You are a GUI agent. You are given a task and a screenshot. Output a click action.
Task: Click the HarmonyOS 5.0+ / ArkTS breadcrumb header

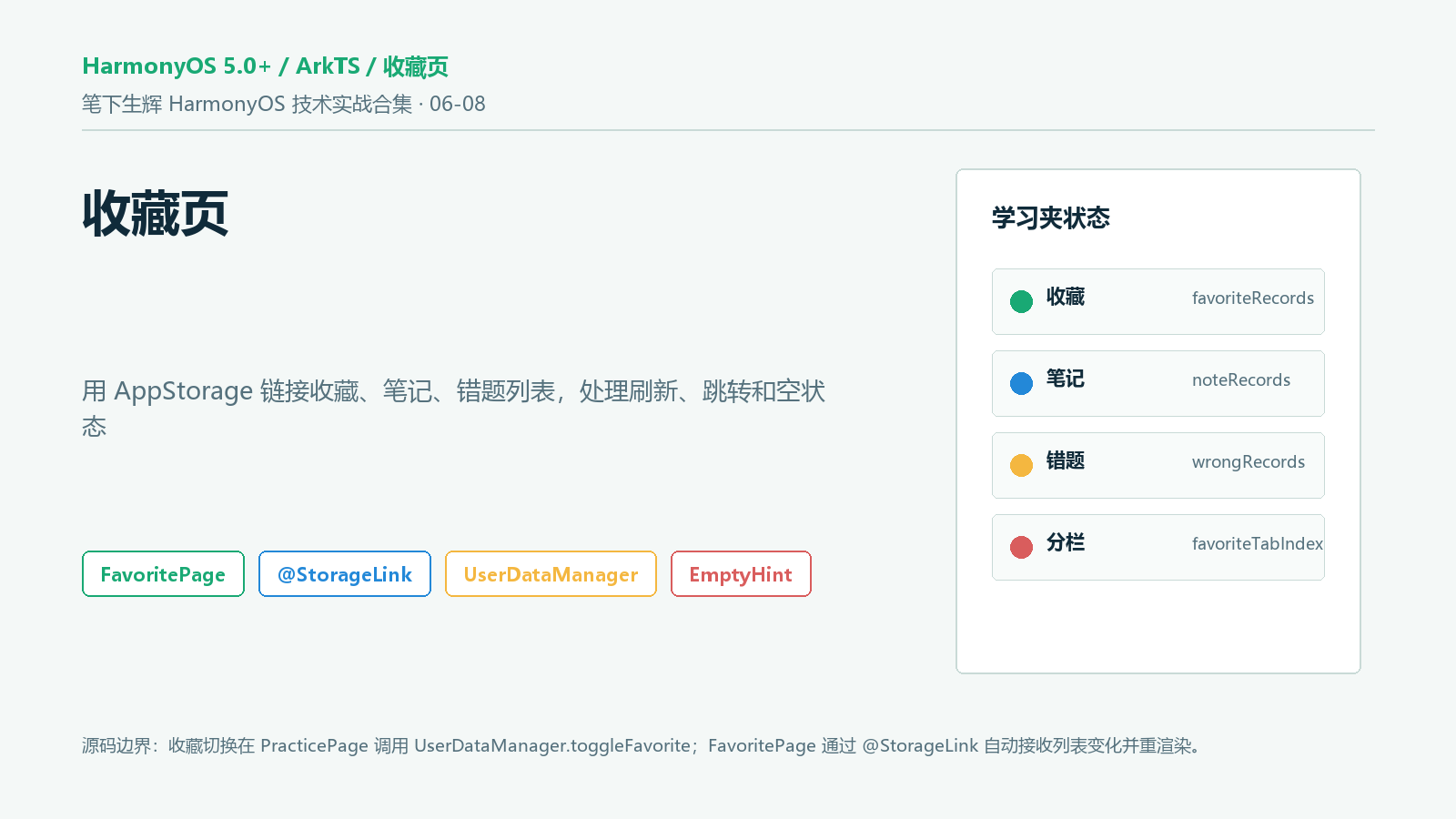[266, 66]
